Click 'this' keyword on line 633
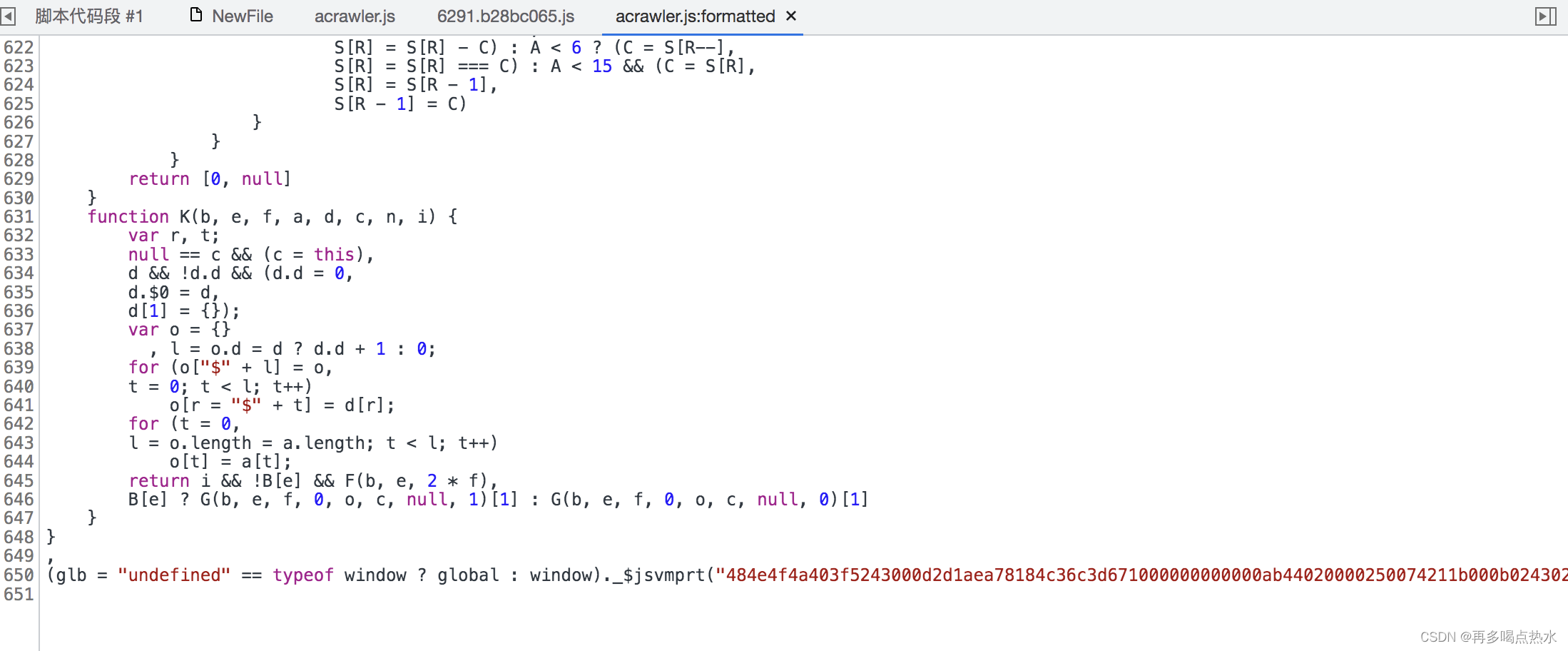 pyautogui.click(x=335, y=254)
